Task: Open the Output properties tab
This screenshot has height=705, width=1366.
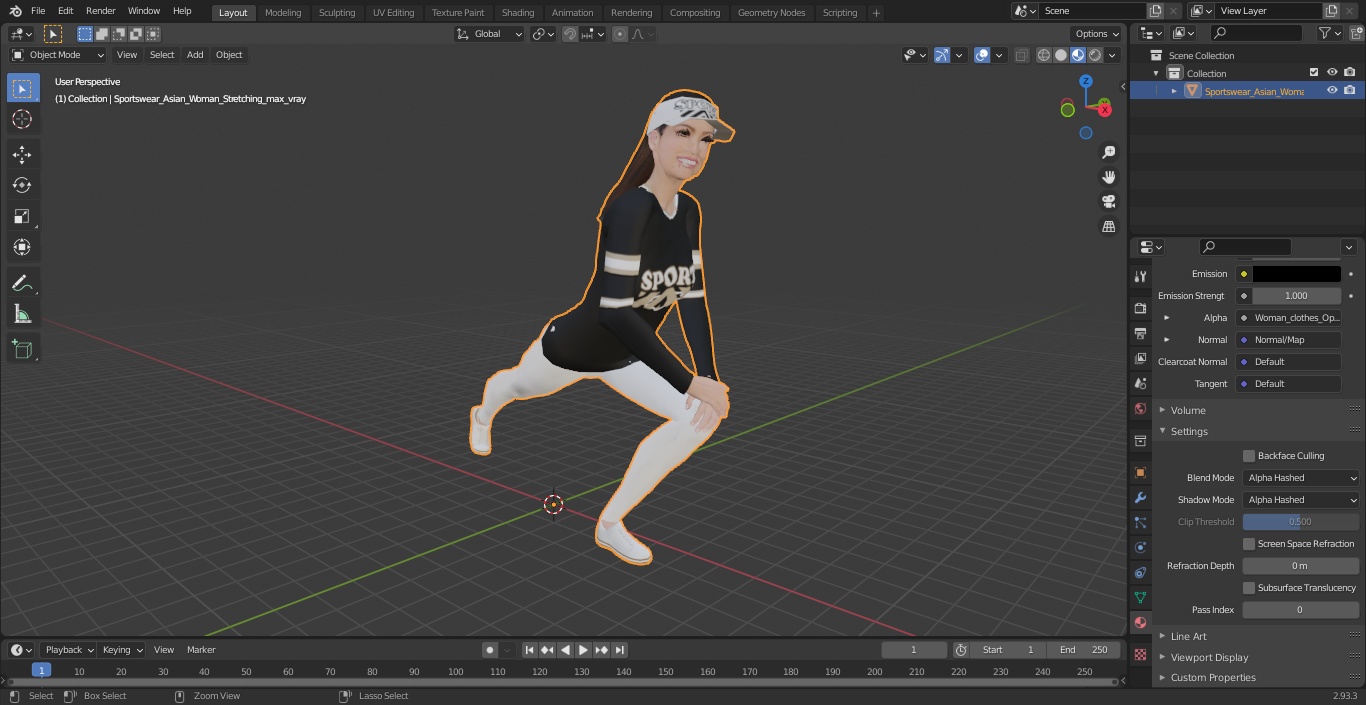Action: tap(1140, 333)
